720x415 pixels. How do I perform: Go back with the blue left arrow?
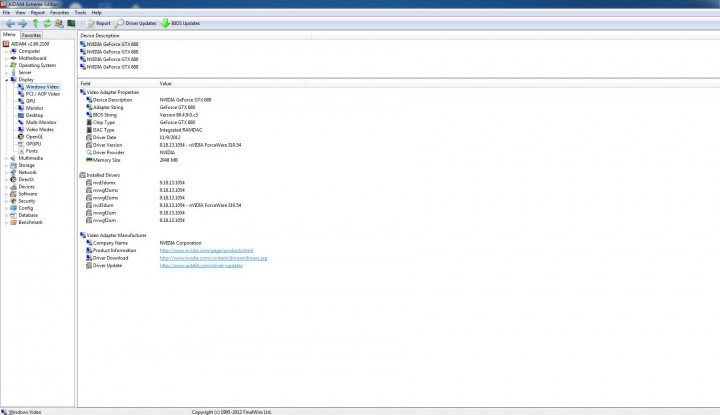tap(10, 23)
